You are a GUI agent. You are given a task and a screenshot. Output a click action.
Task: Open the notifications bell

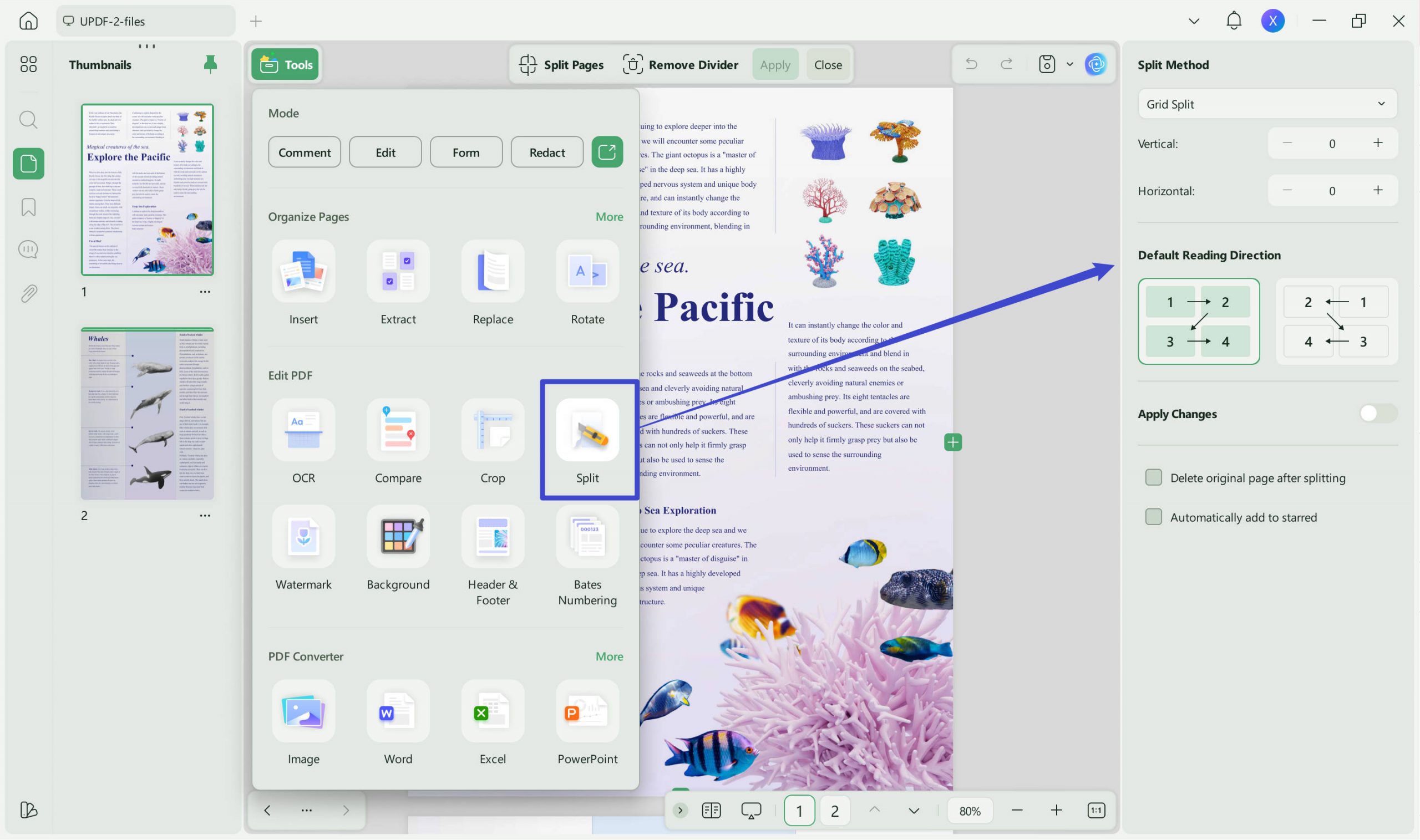[x=1234, y=21]
